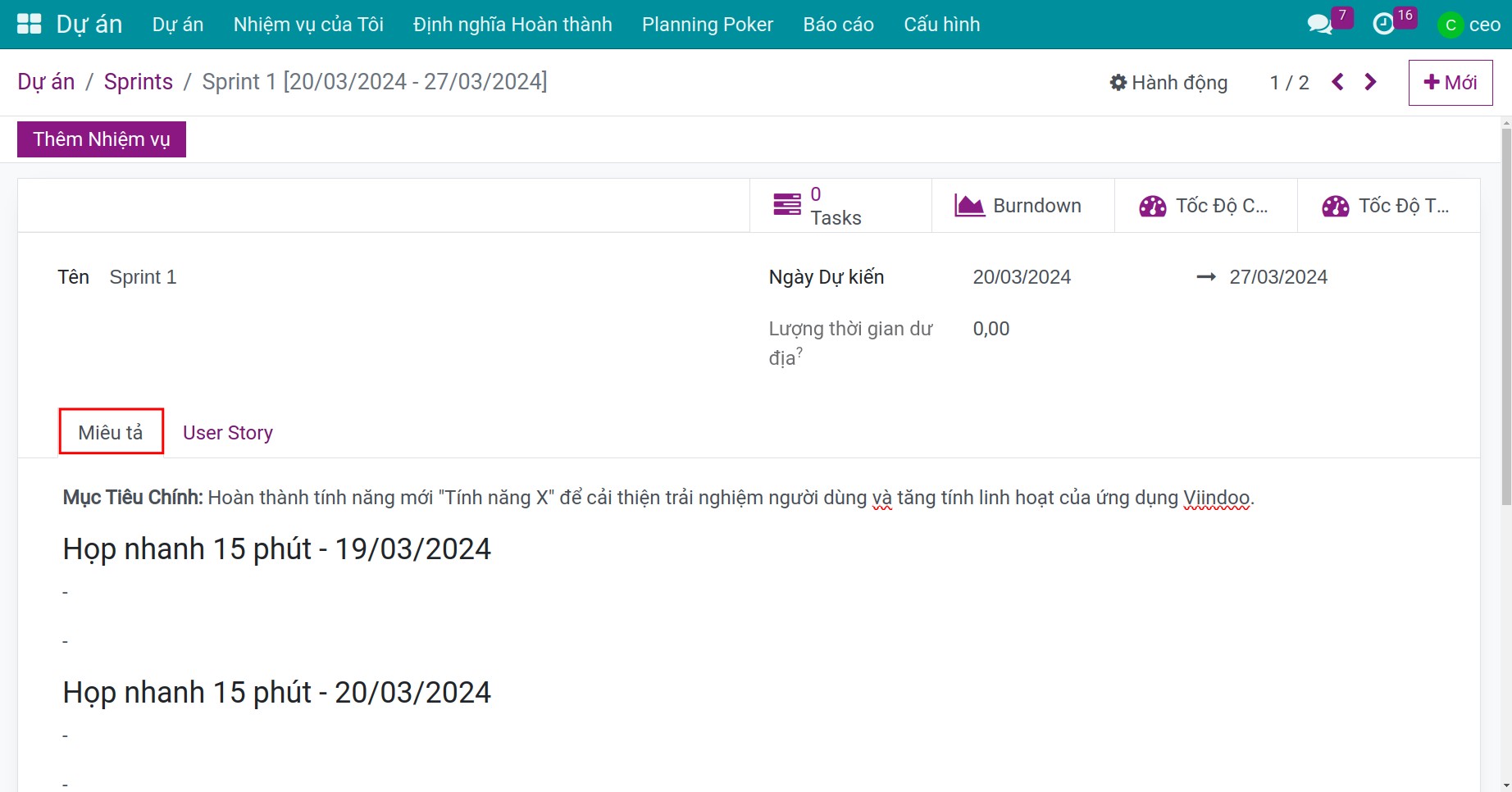Click start date 20/03/2024 field

click(1022, 277)
